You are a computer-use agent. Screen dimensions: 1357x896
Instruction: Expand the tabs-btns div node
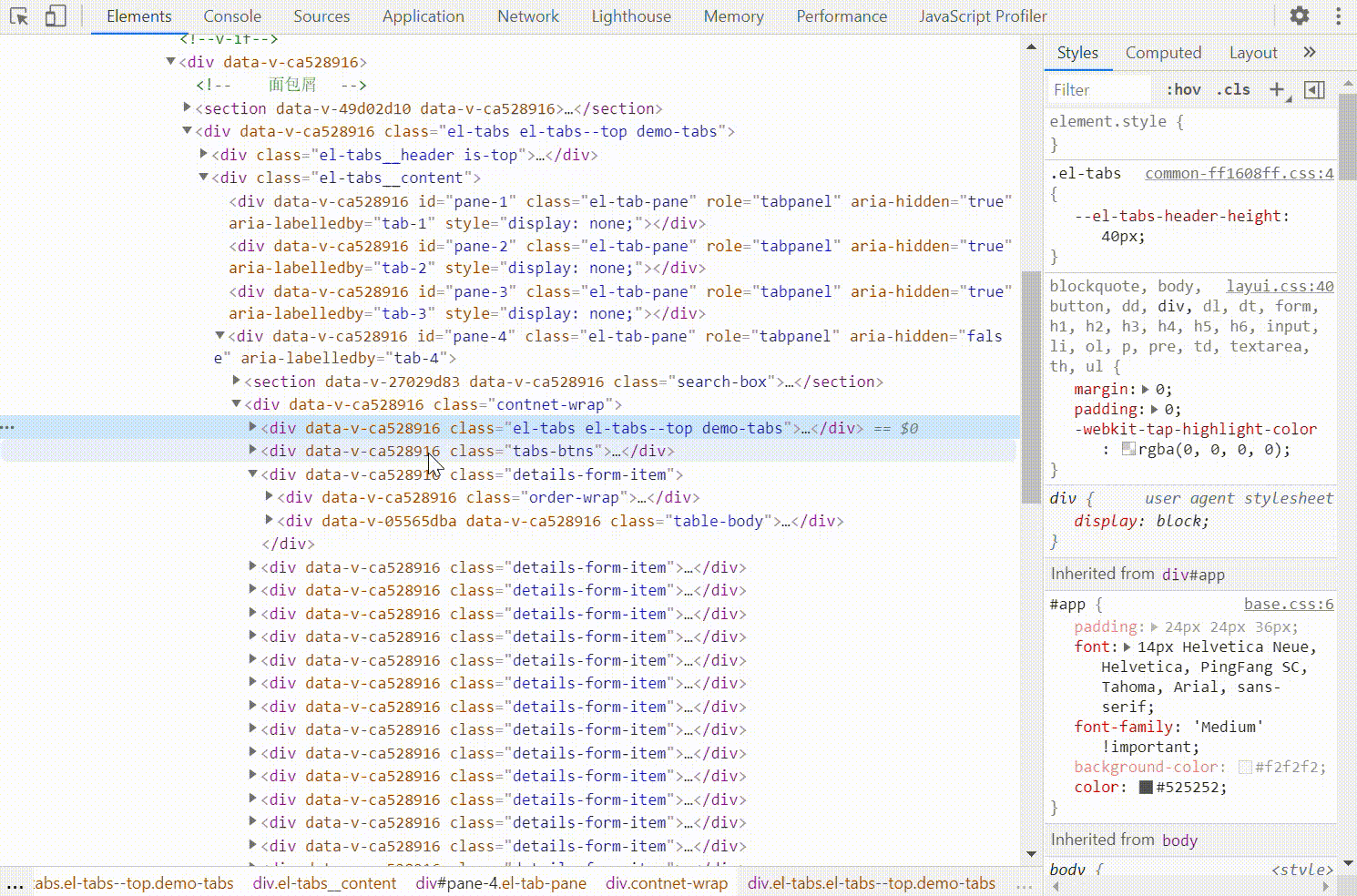(252, 450)
